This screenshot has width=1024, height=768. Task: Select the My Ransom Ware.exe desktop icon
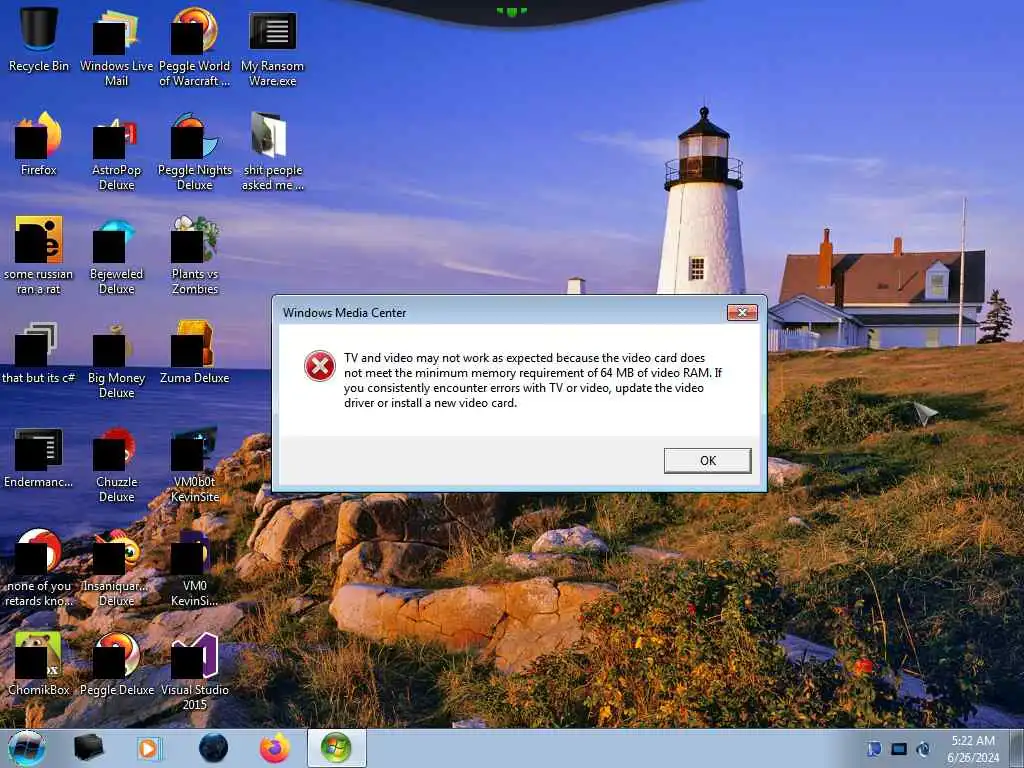coord(272,49)
